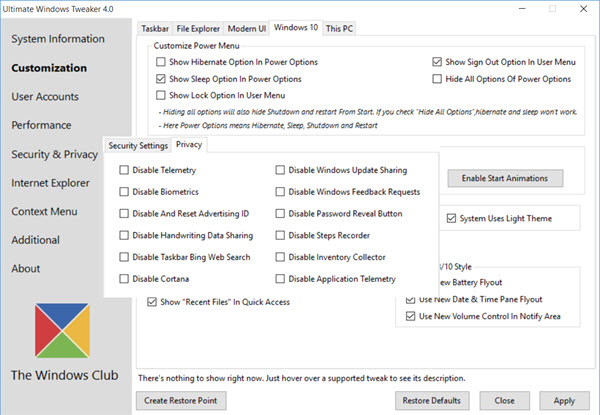Select the Security Settings tab
Viewport: 600px width, 415px height.
click(138, 146)
